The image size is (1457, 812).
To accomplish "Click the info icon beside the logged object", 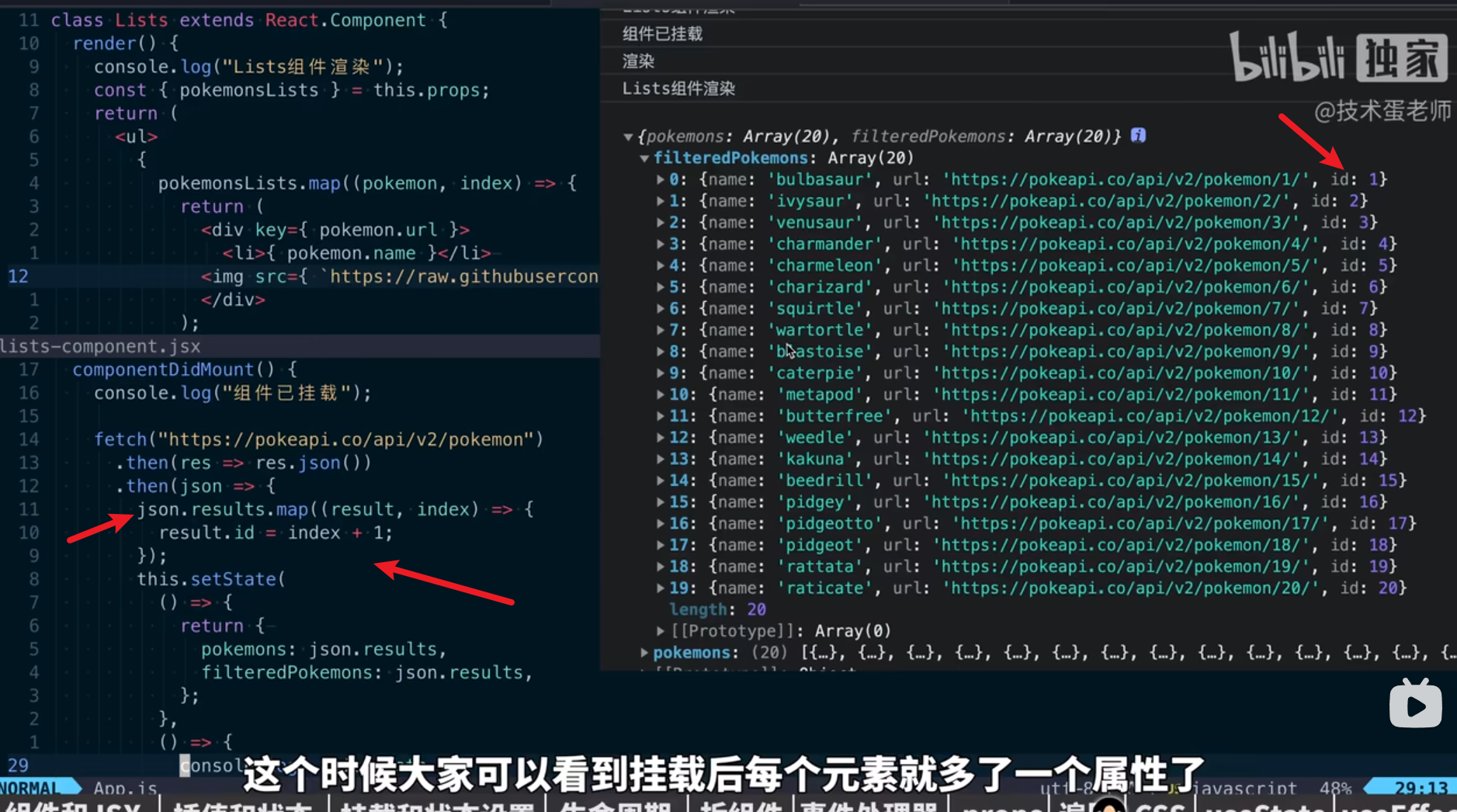I will [x=1138, y=136].
